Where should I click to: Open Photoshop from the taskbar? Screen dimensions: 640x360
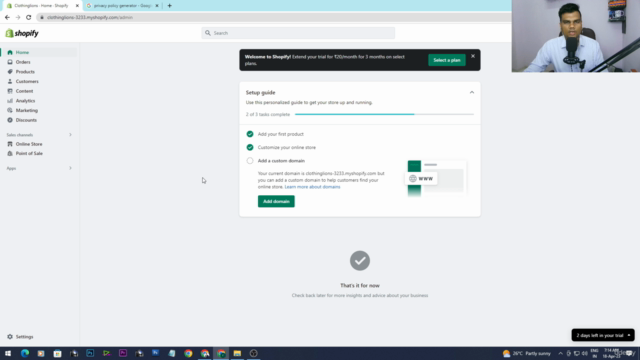point(90,353)
